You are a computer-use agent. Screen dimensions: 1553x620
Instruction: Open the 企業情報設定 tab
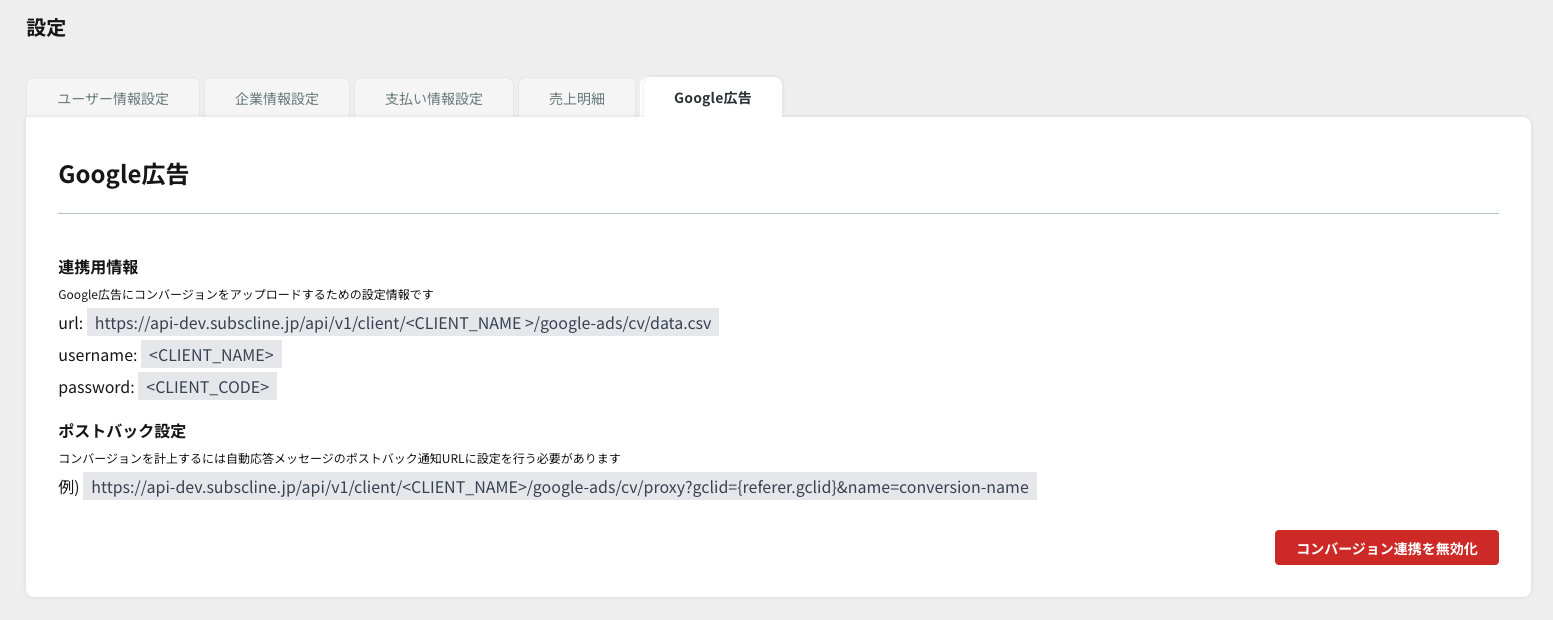(277, 98)
